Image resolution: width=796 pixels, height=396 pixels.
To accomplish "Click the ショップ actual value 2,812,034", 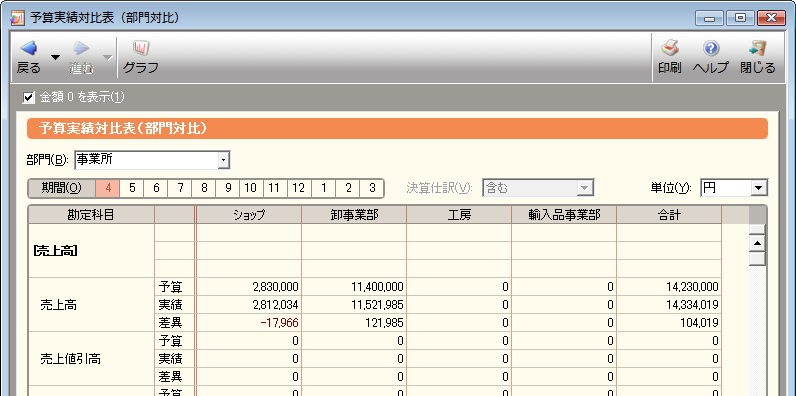I will pos(275,305).
